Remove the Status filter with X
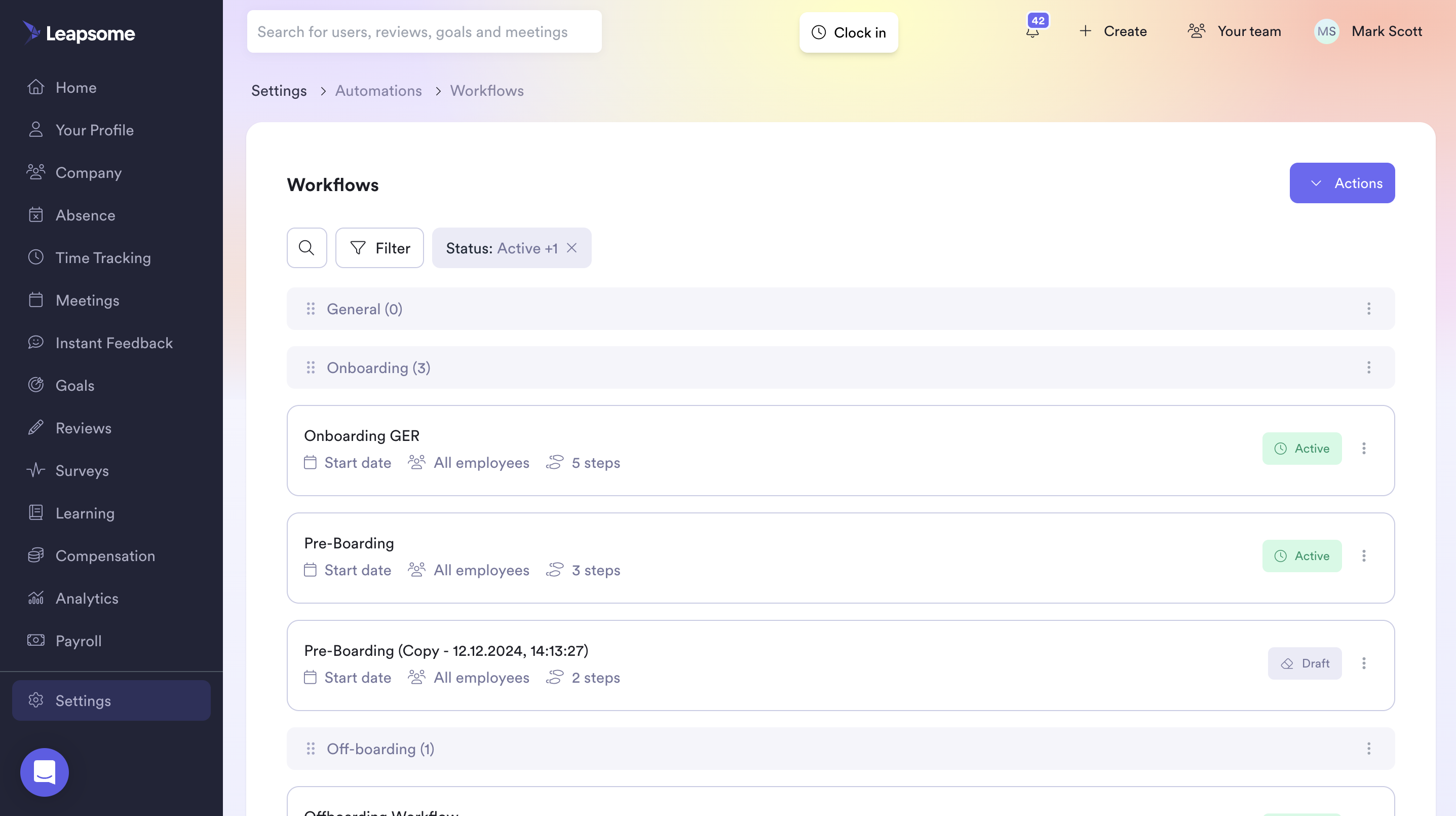The width and height of the screenshot is (1456, 816). tap(572, 248)
